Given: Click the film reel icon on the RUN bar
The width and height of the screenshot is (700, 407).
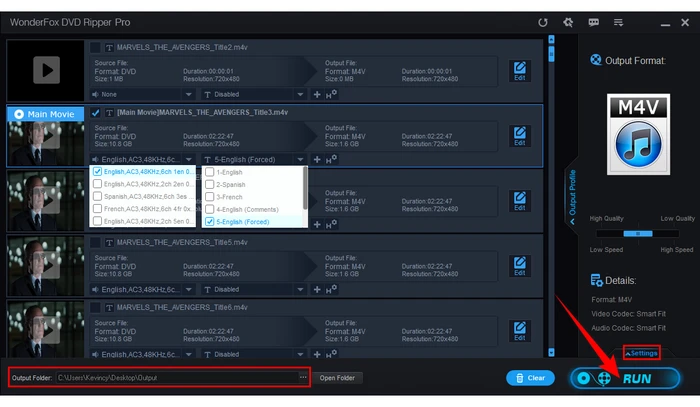Looking at the screenshot, I should point(604,378).
